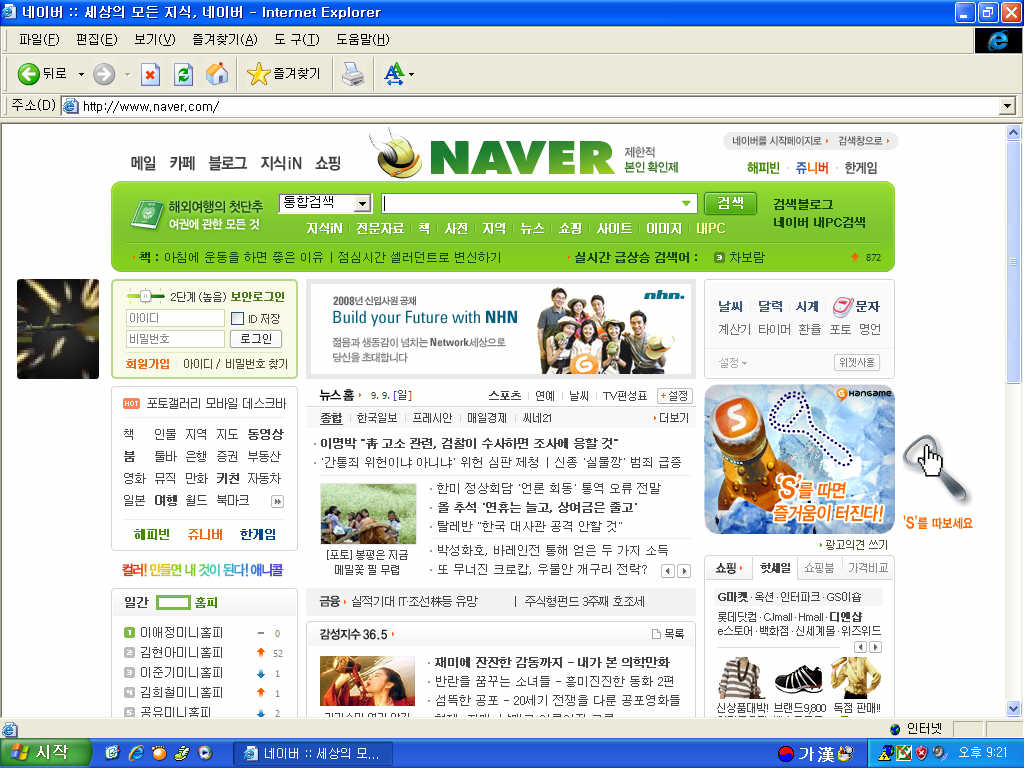Click the red shield tray icon
This screenshot has height=768, width=1024.
tap(921, 753)
